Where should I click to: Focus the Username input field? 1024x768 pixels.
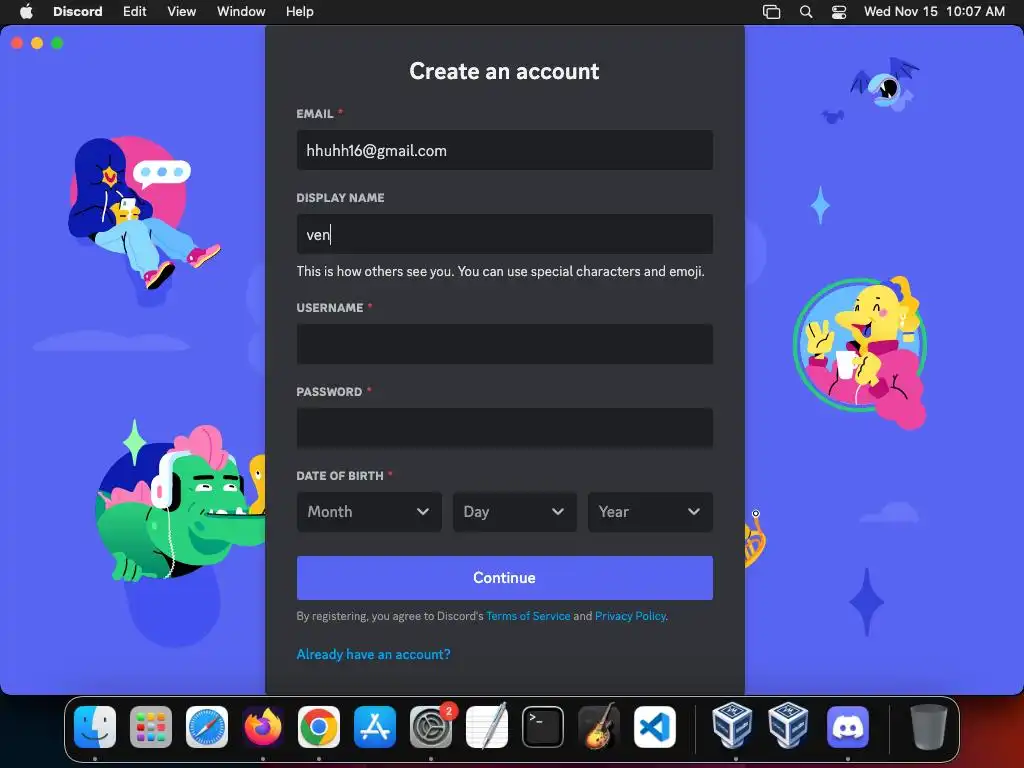[x=505, y=344]
